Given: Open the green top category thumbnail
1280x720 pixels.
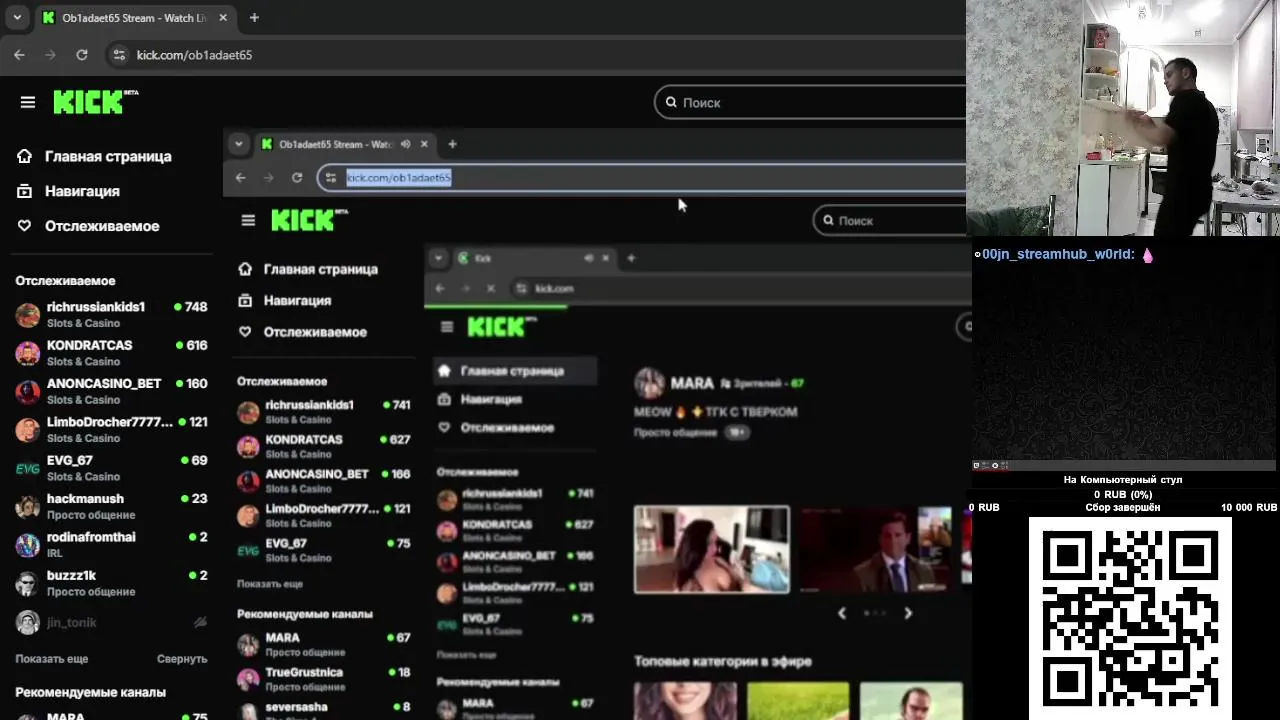Looking at the screenshot, I should tap(798, 702).
